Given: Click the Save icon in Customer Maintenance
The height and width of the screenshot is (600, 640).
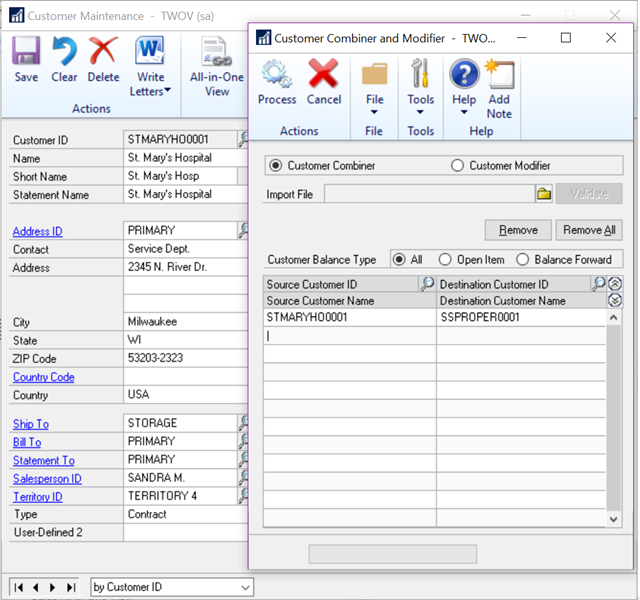Looking at the screenshot, I should tap(26, 51).
